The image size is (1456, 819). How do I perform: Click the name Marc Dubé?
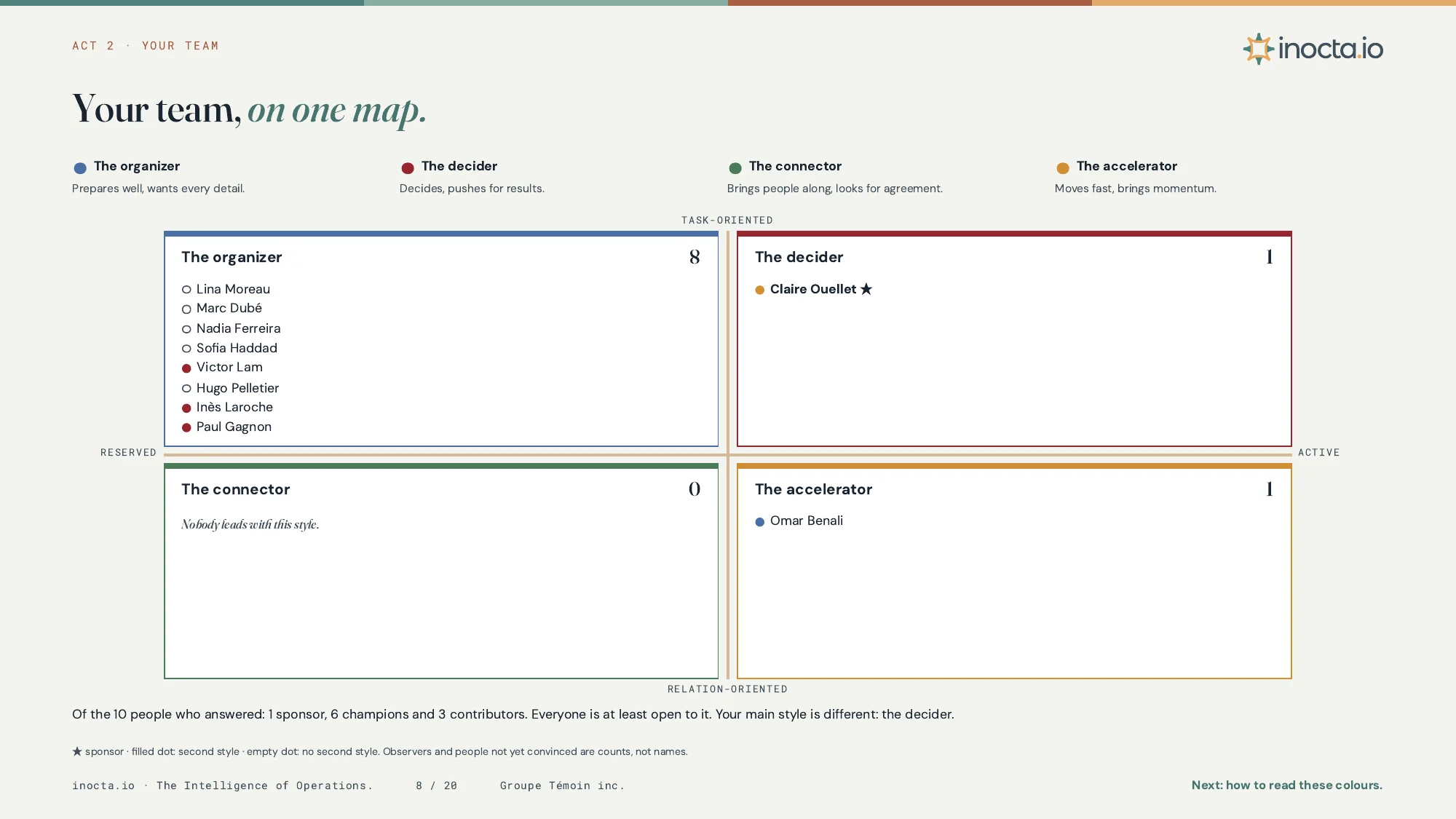click(229, 309)
